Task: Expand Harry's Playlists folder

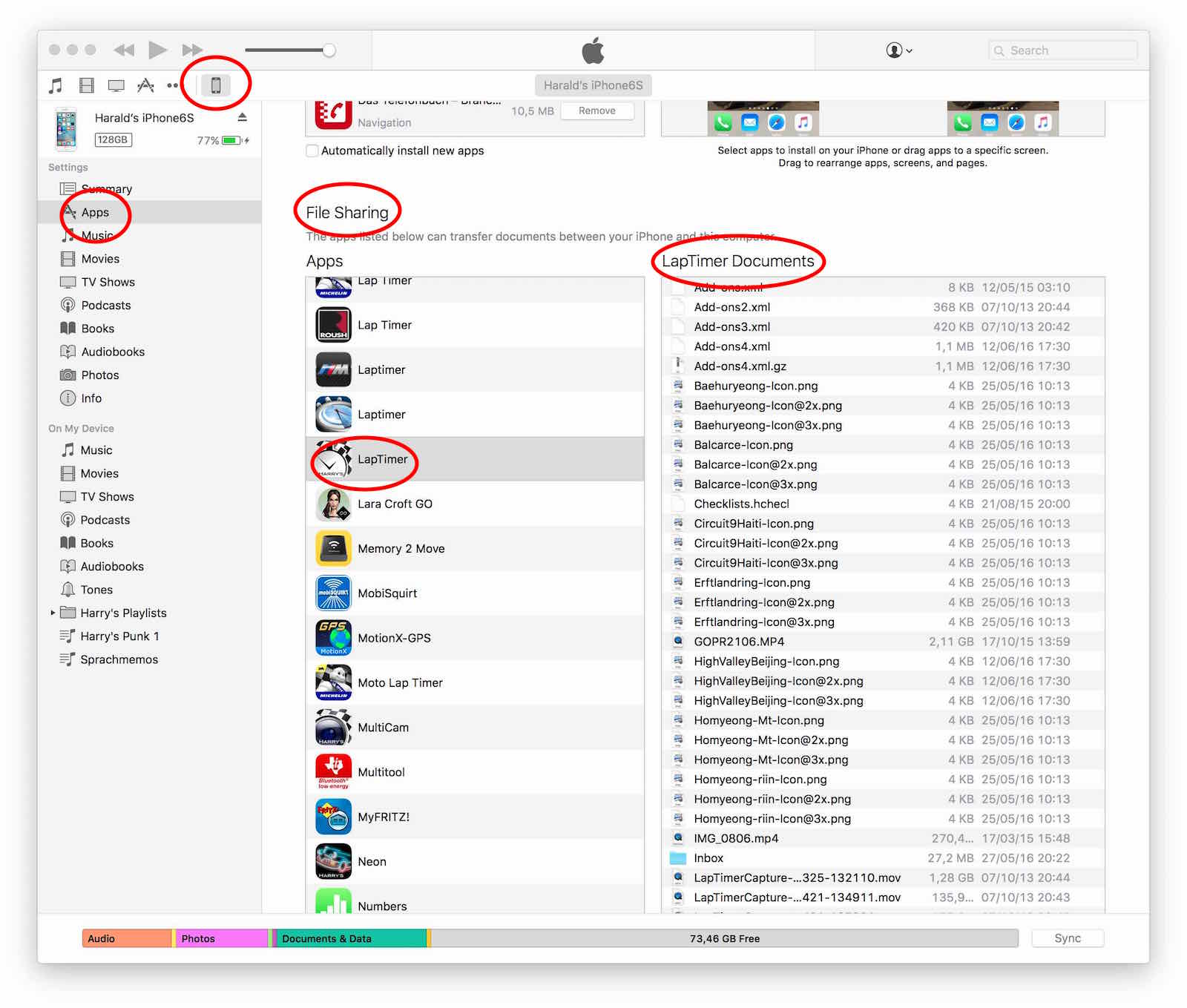Action: (53, 613)
